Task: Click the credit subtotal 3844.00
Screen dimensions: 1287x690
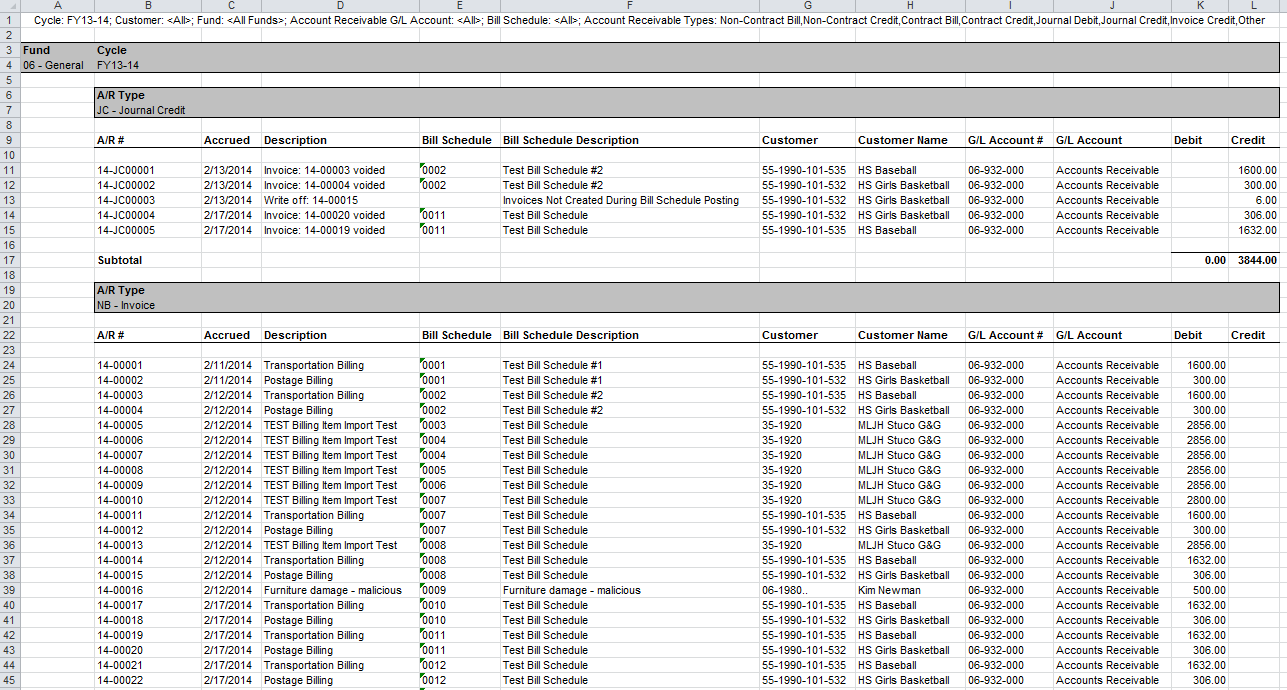Action: point(1255,260)
